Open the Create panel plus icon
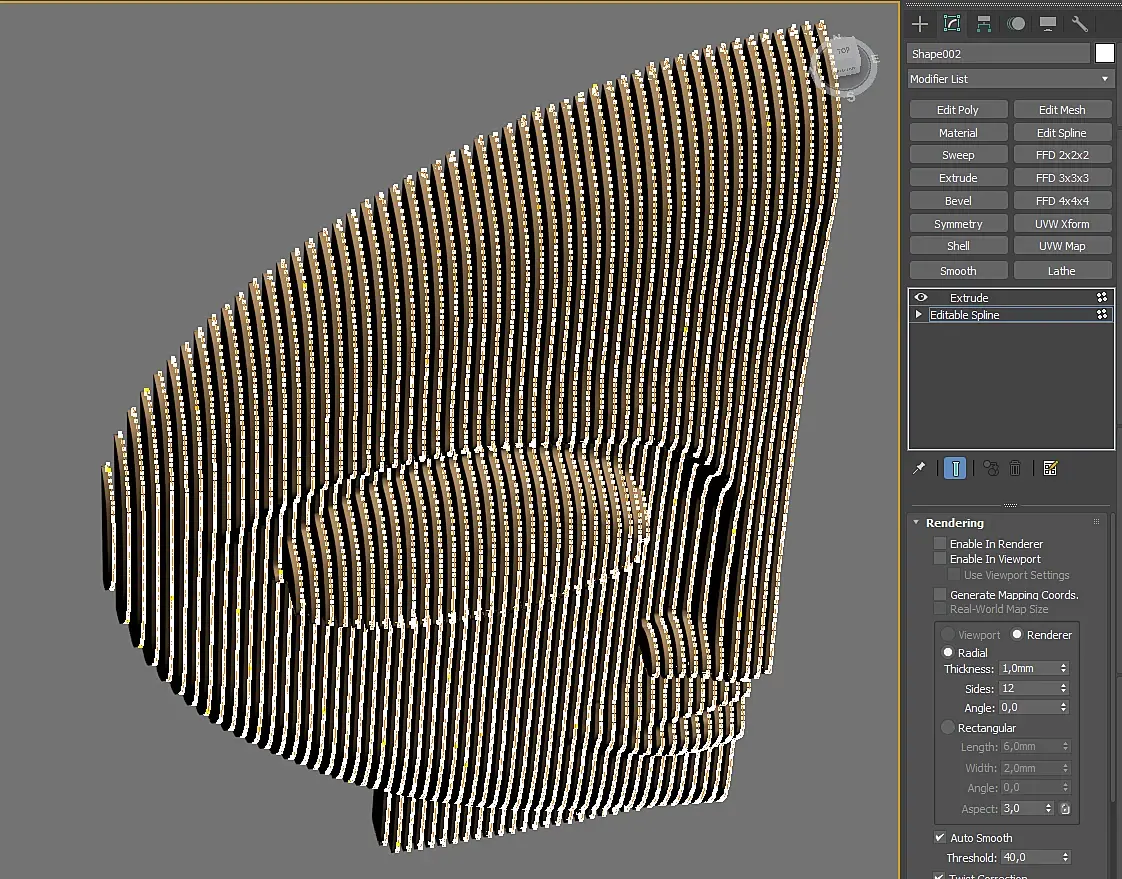Viewport: 1122px width, 879px height. click(x=919, y=24)
